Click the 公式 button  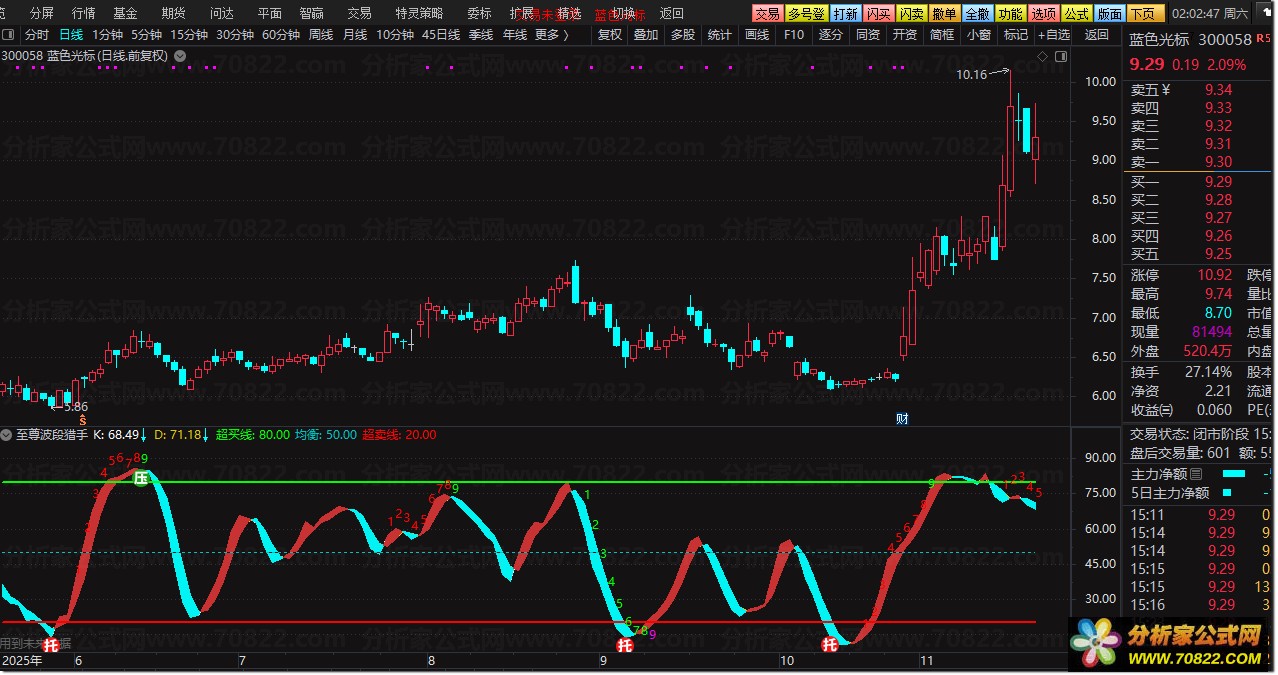(1076, 14)
